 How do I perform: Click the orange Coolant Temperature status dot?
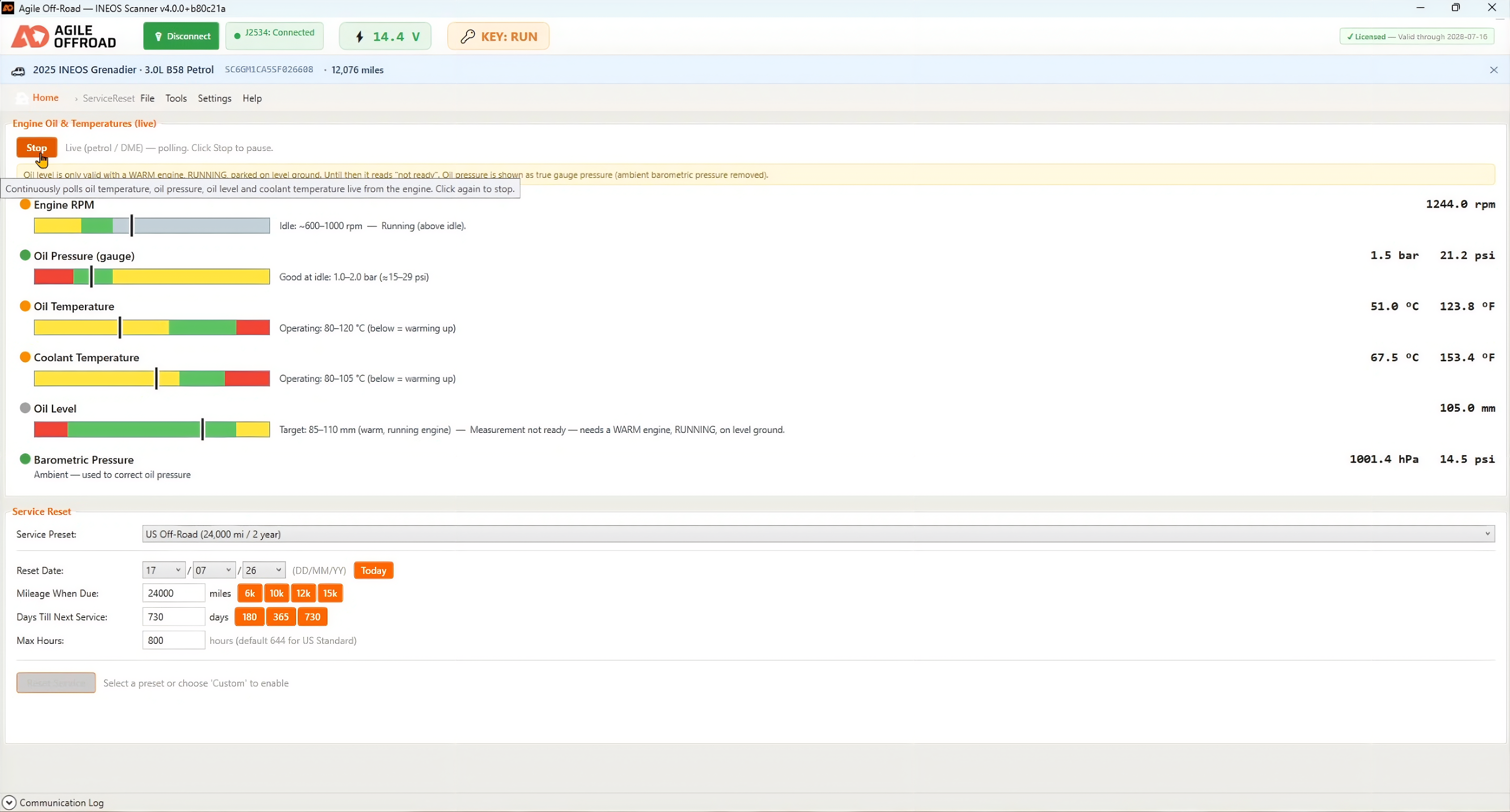coord(25,357)
